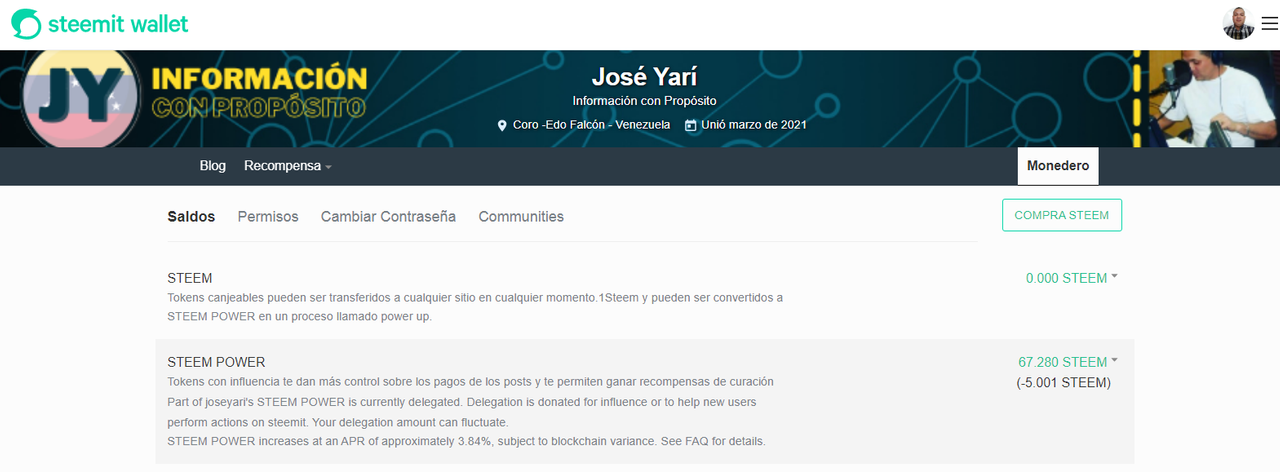The image size is (1280, 472).
Task: Click the STEEM section heading
Action: point(190,278)
